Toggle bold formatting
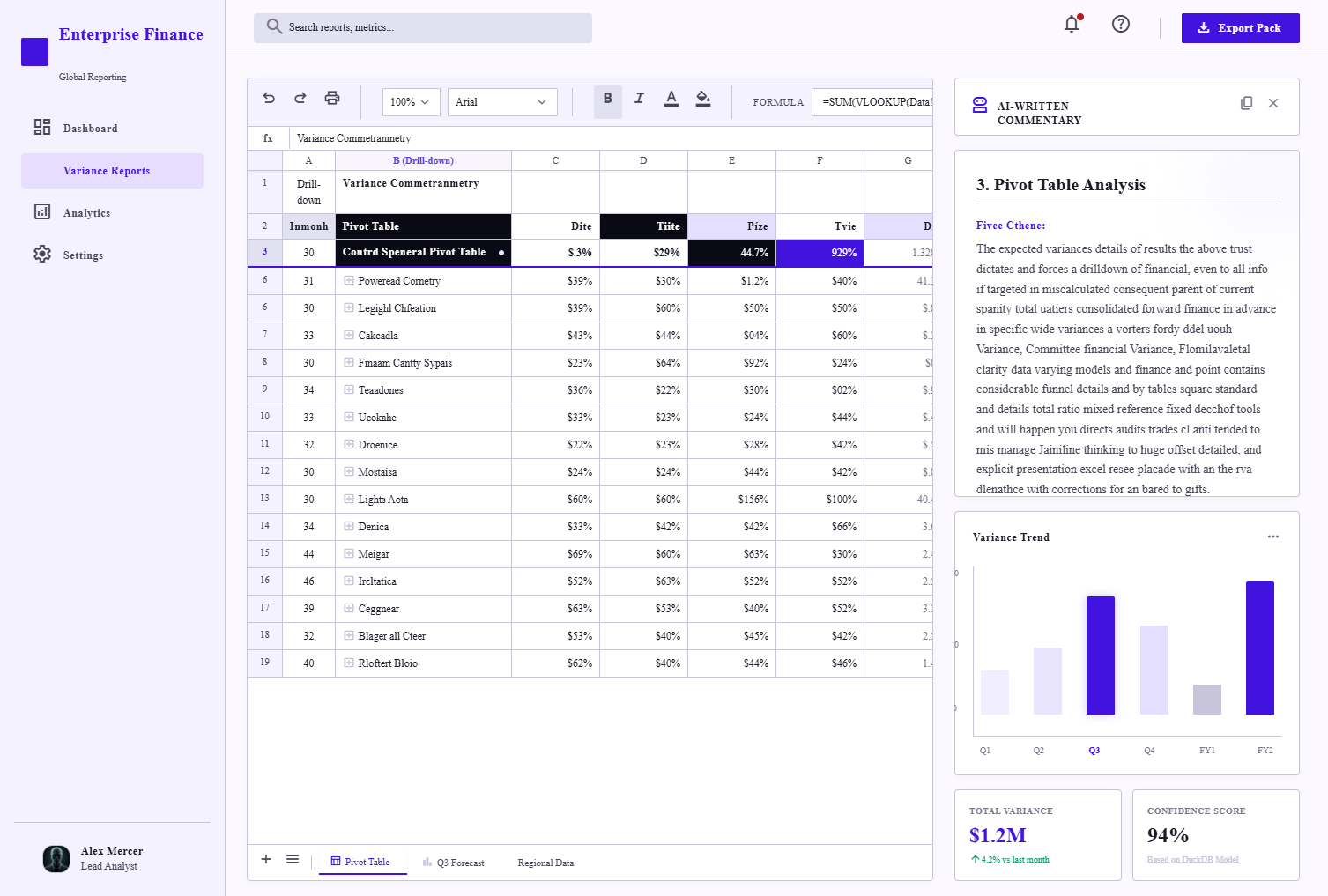 (608, 100)
